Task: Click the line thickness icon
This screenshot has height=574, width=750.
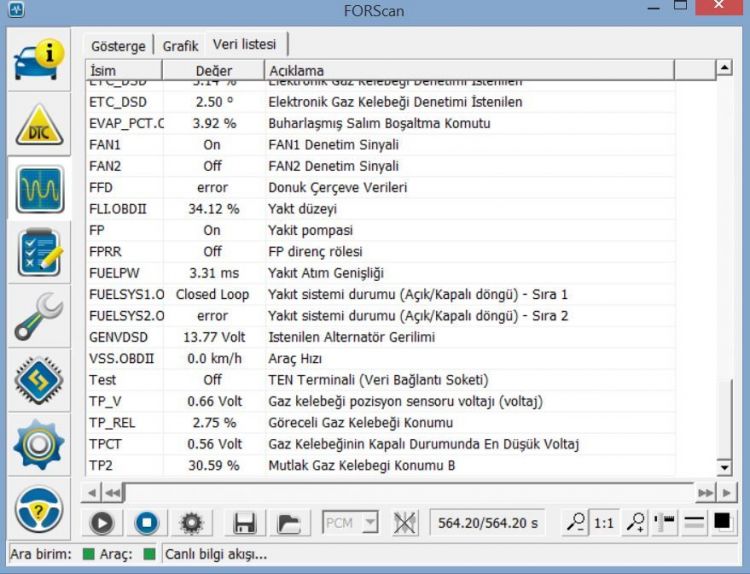Action: click(x=694, y=522)
